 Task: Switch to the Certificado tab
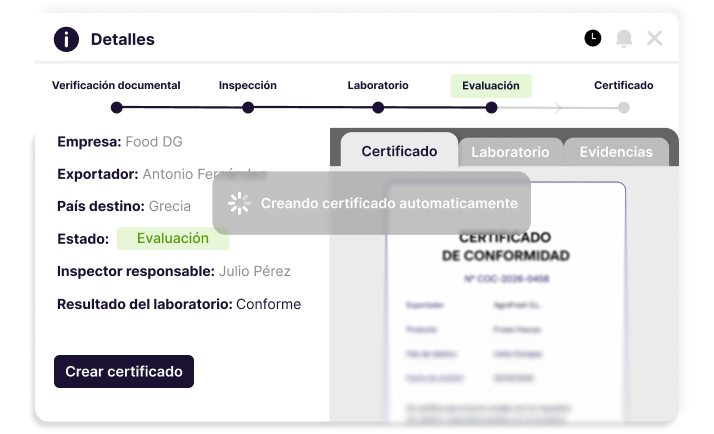click(x=399, y=151)
